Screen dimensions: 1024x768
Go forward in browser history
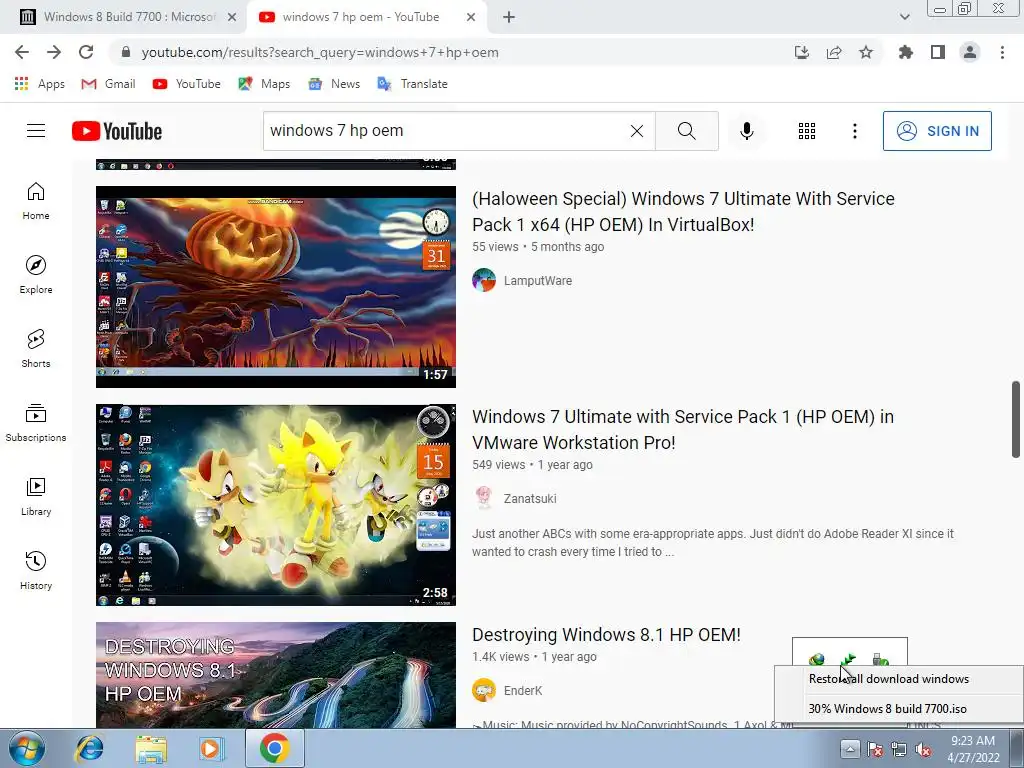point(54,52)
